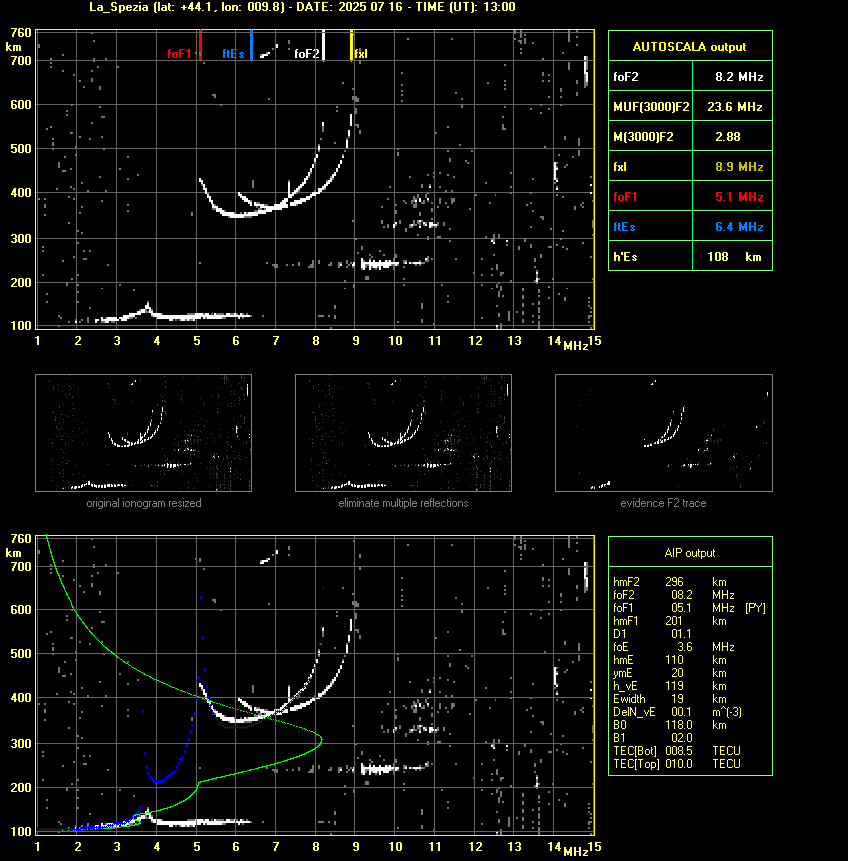Click the 760 km label on top ionogram
The width and height of the screenshot is (848, 861).
tap(21, 33)
